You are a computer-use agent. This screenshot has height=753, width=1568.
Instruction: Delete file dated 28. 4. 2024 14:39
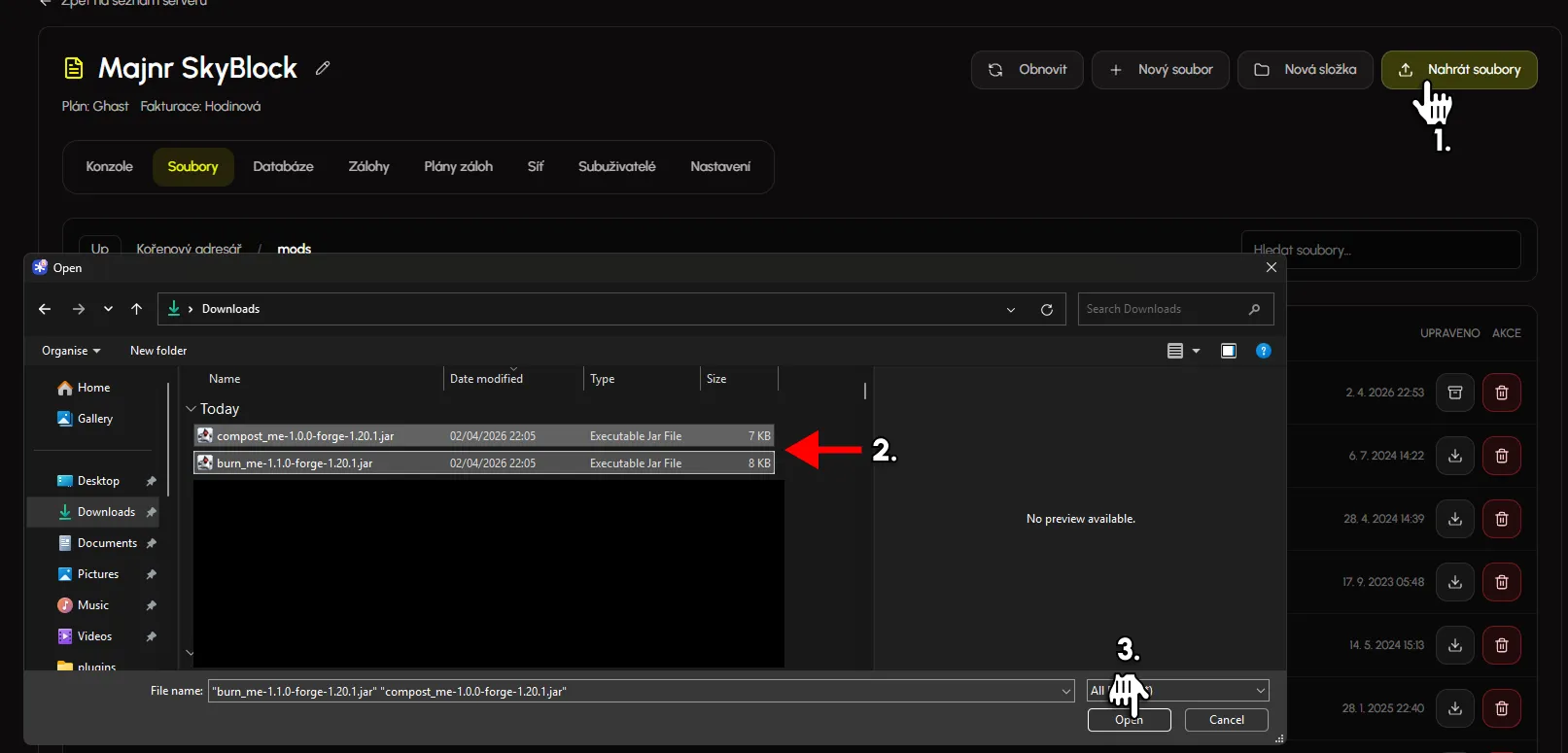(1502, 519)
